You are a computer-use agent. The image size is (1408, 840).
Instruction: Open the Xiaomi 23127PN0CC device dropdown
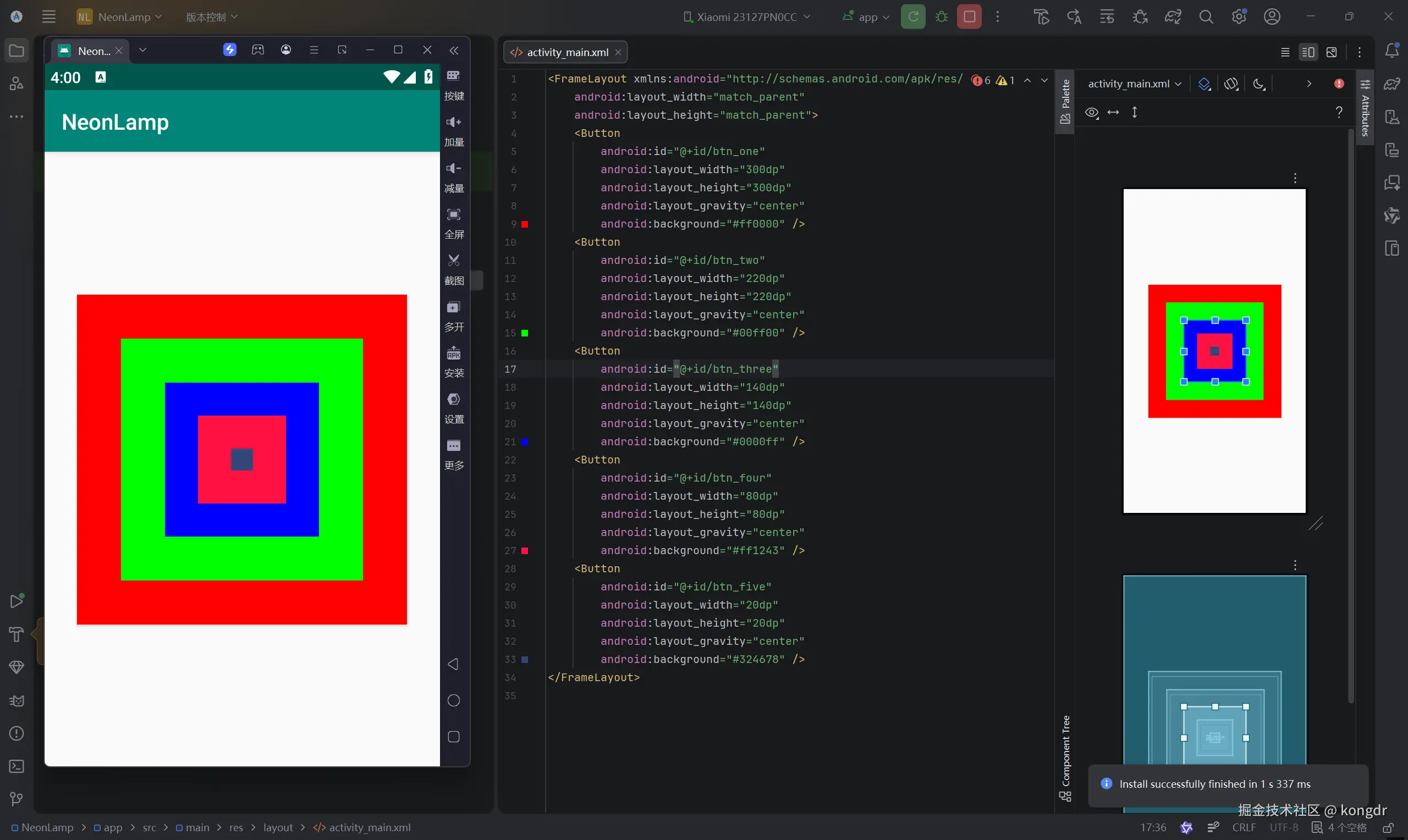(x=746, y=17)
